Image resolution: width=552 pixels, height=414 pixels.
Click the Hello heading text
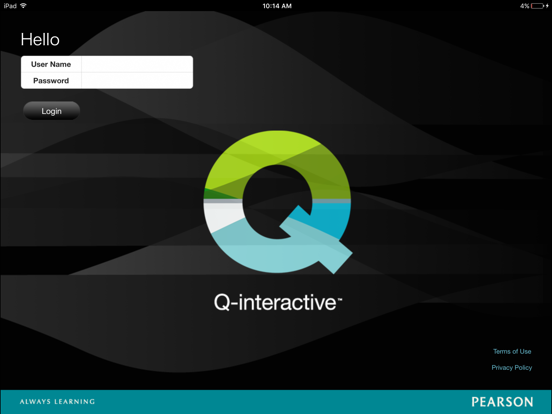coord(40,39)
